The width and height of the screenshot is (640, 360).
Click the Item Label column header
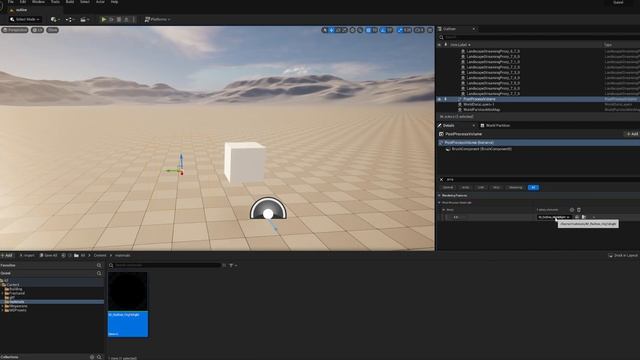point(460,44)
